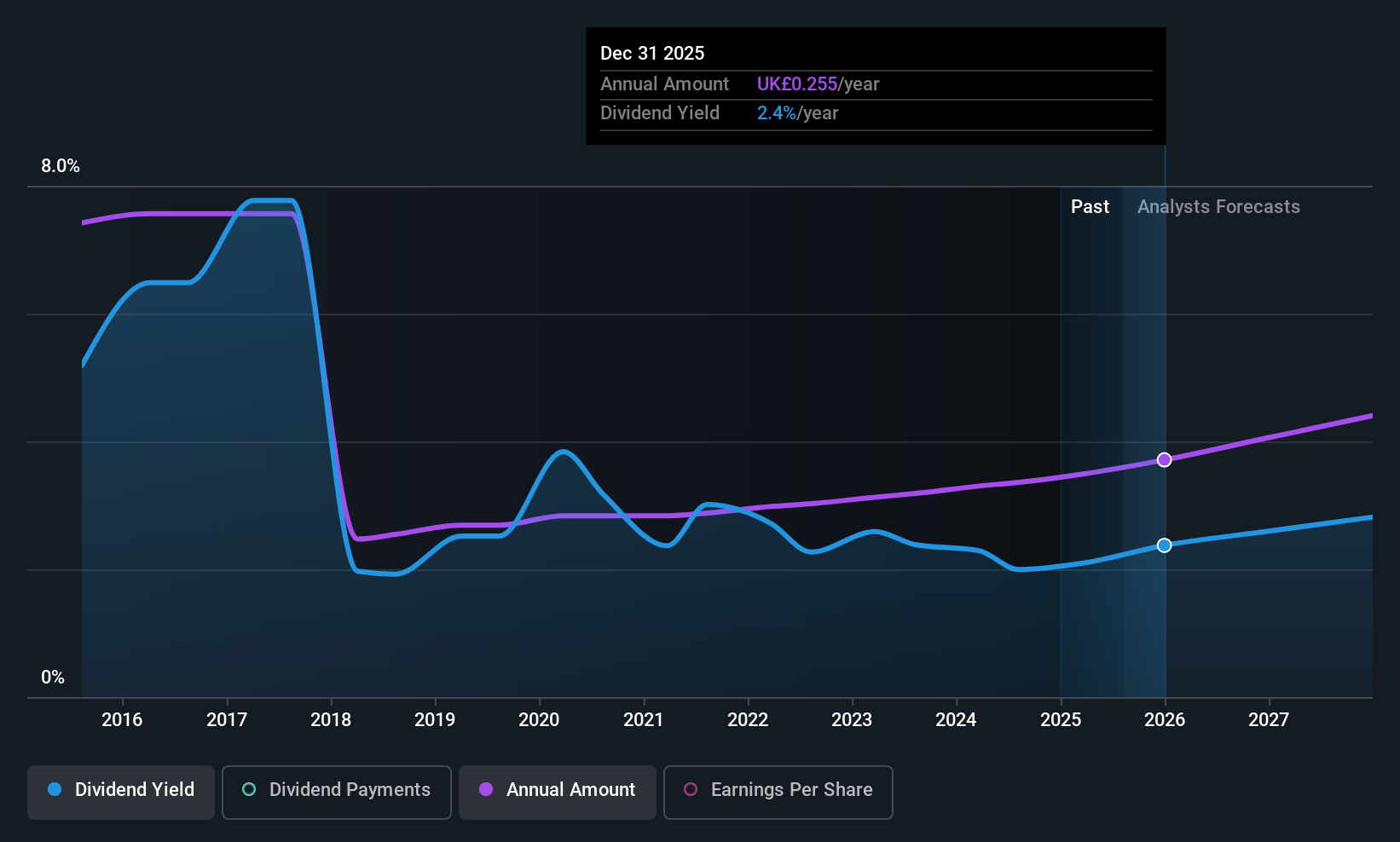The width and height of the screenshot is (1400, 842).
Task: Click the Past label on the chart
Action: [x=1090, y=207]
